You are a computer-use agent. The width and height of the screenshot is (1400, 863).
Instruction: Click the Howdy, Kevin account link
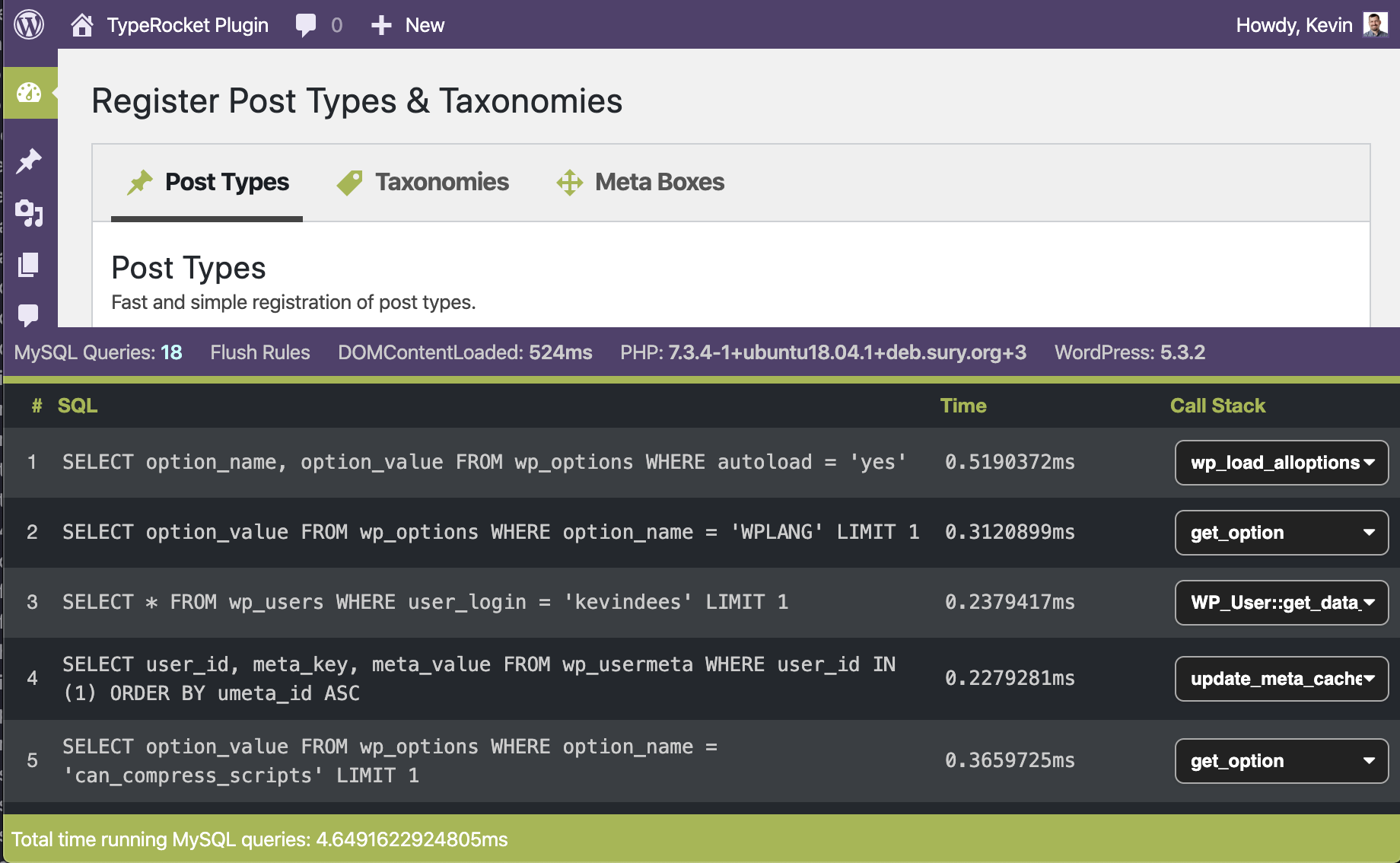[x=1293, y=25]
